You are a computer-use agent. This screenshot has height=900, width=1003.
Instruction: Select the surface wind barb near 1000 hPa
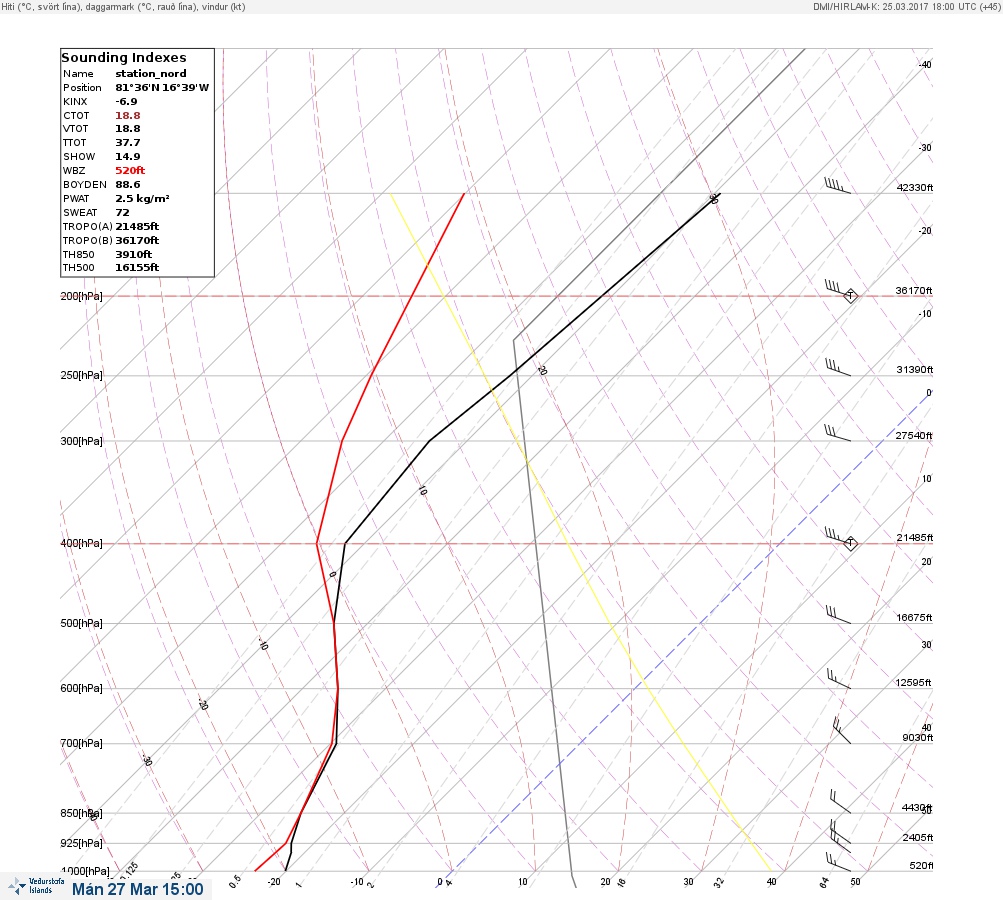[x=838, y=862]
